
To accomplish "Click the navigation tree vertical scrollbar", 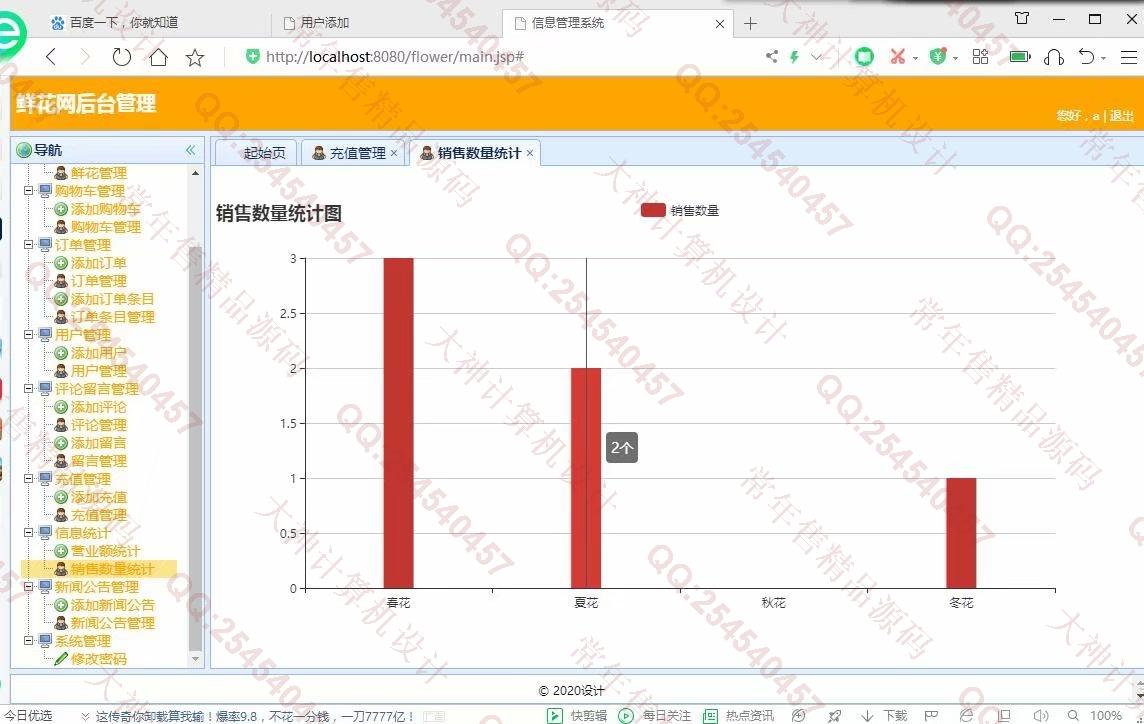I will pyautogui.click(x=195, y=449).
